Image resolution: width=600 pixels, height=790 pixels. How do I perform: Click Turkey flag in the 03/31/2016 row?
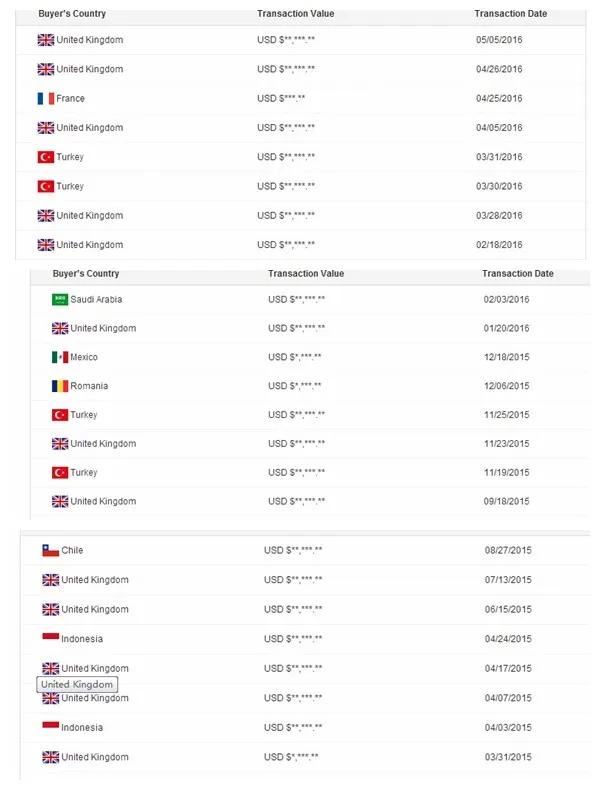(45, 157)
